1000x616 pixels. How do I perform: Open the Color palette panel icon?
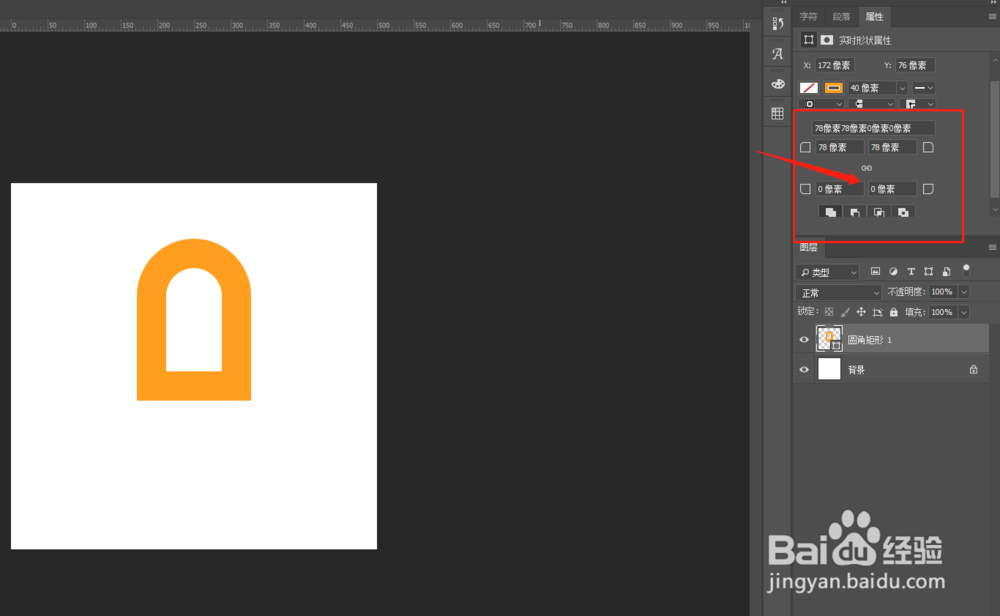click(x=777, y=84)
